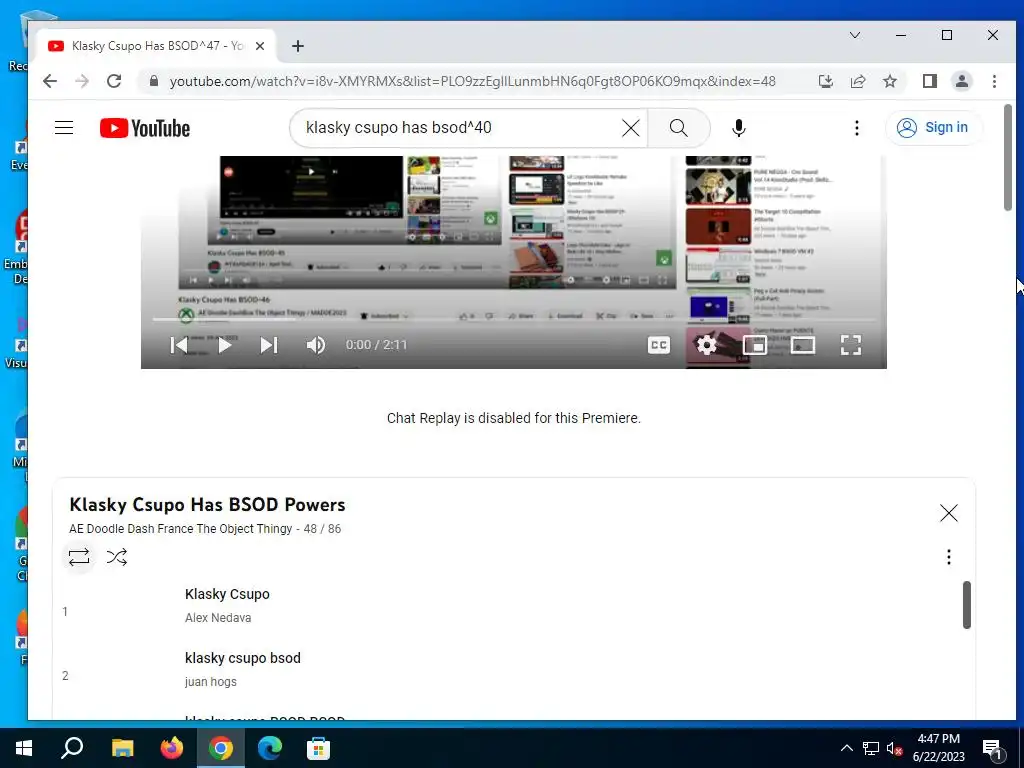This screenshot has width=1024, height=768.
Task: Sign in to YouTube
Action: (x=933, y=127)
